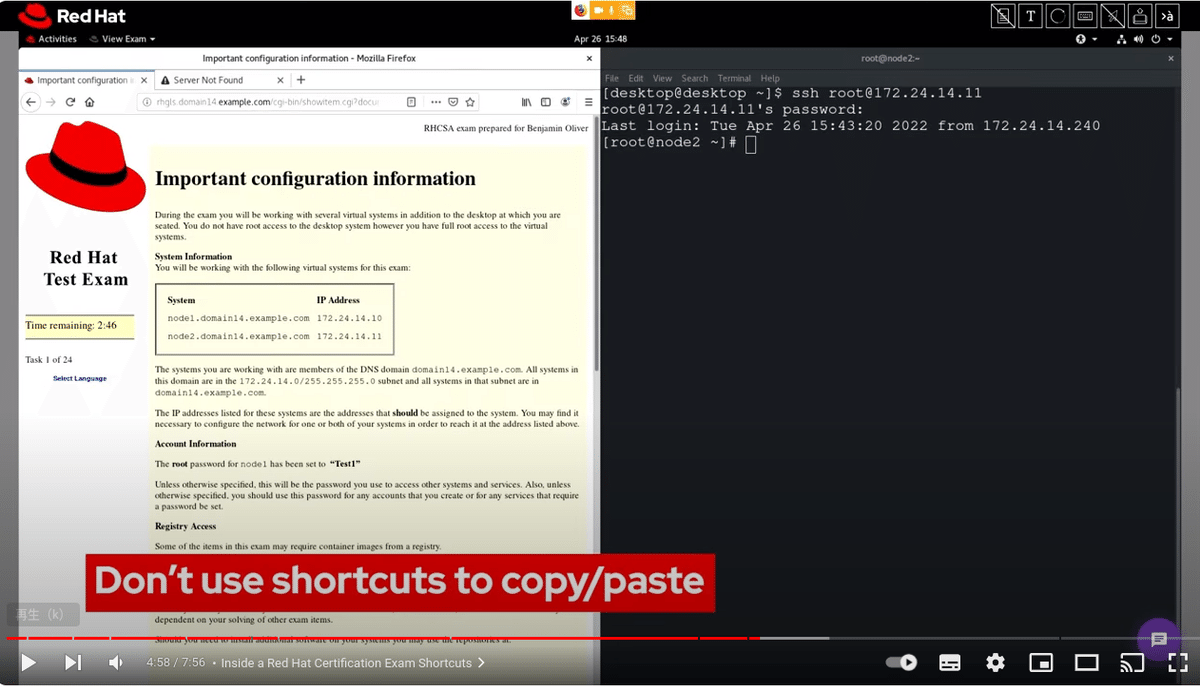
Task: Toggle the autoplay switch
Action: click(902, 662)
